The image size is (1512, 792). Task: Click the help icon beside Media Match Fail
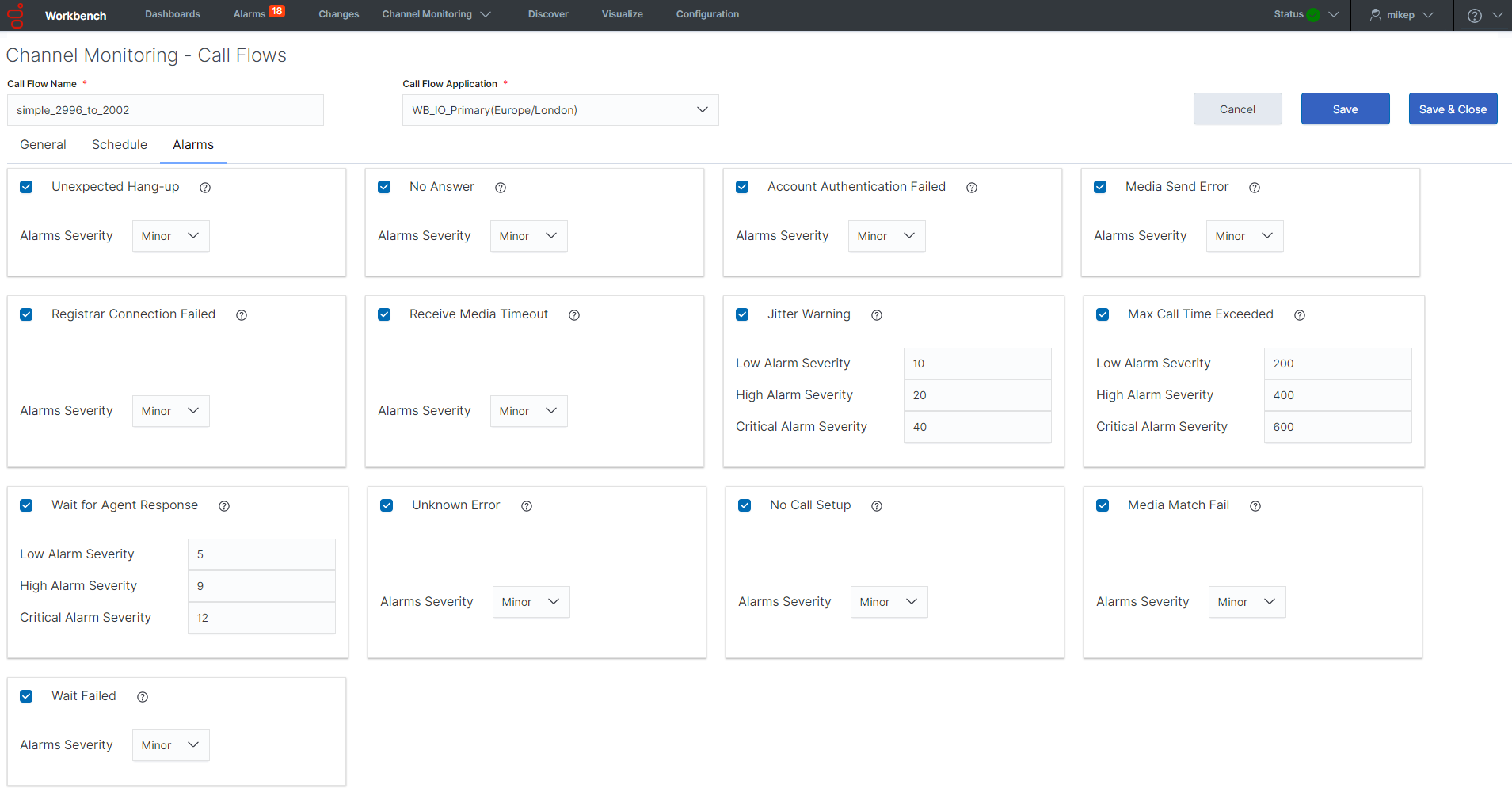tap(1255, 506)
